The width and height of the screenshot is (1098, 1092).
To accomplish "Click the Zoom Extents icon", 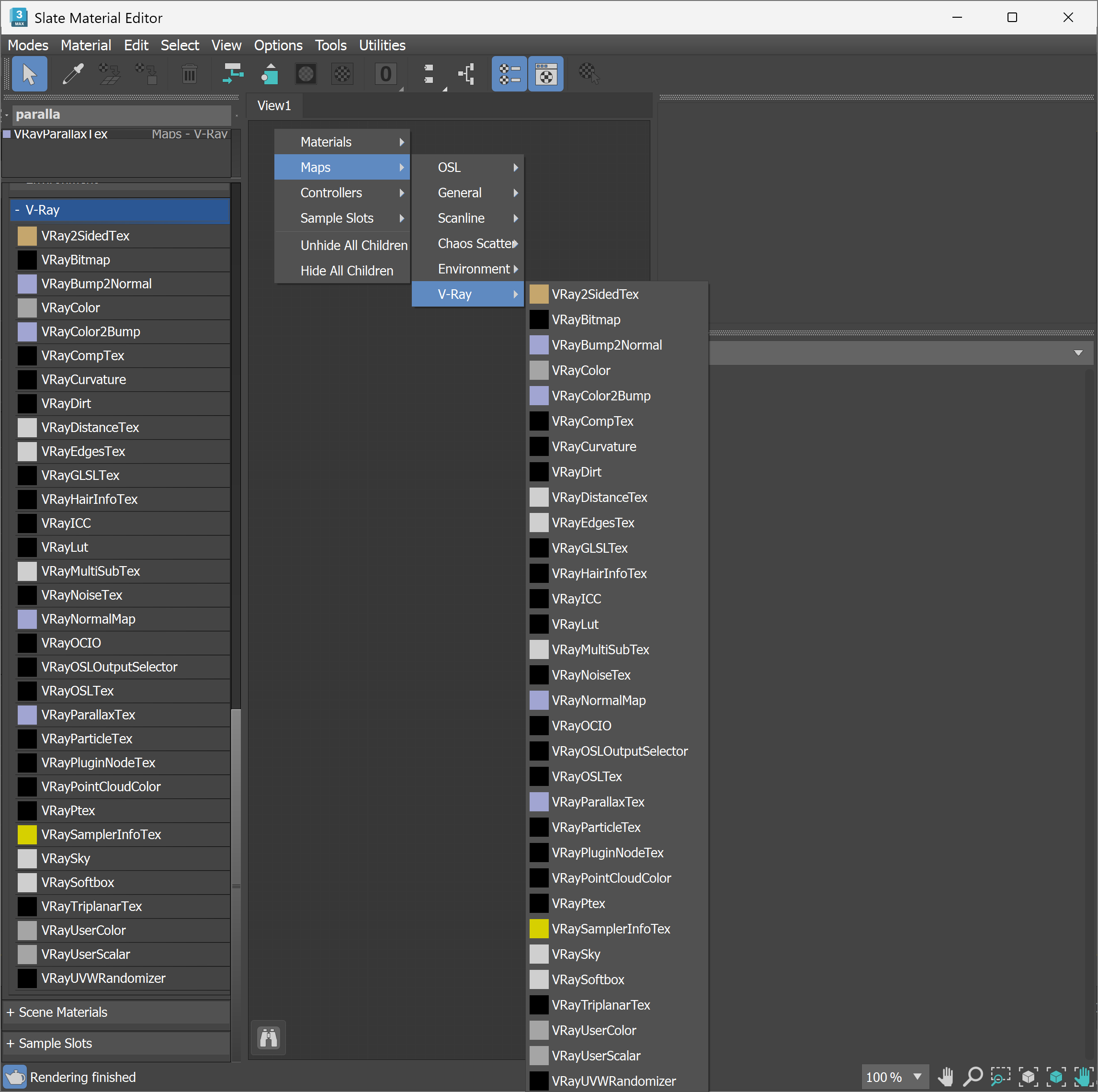I will (x=1028, y=1077).
